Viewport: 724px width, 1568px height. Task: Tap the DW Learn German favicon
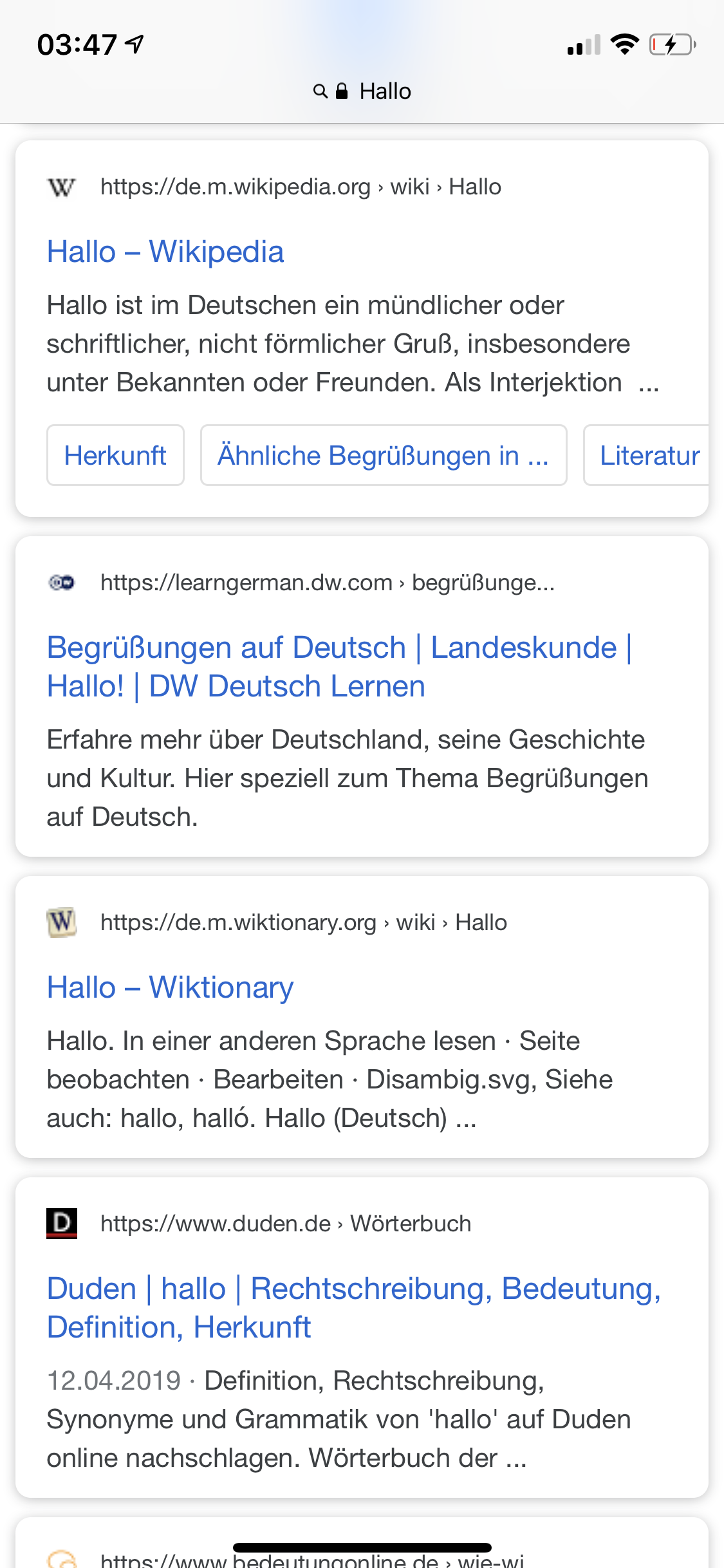pos(62,583)
